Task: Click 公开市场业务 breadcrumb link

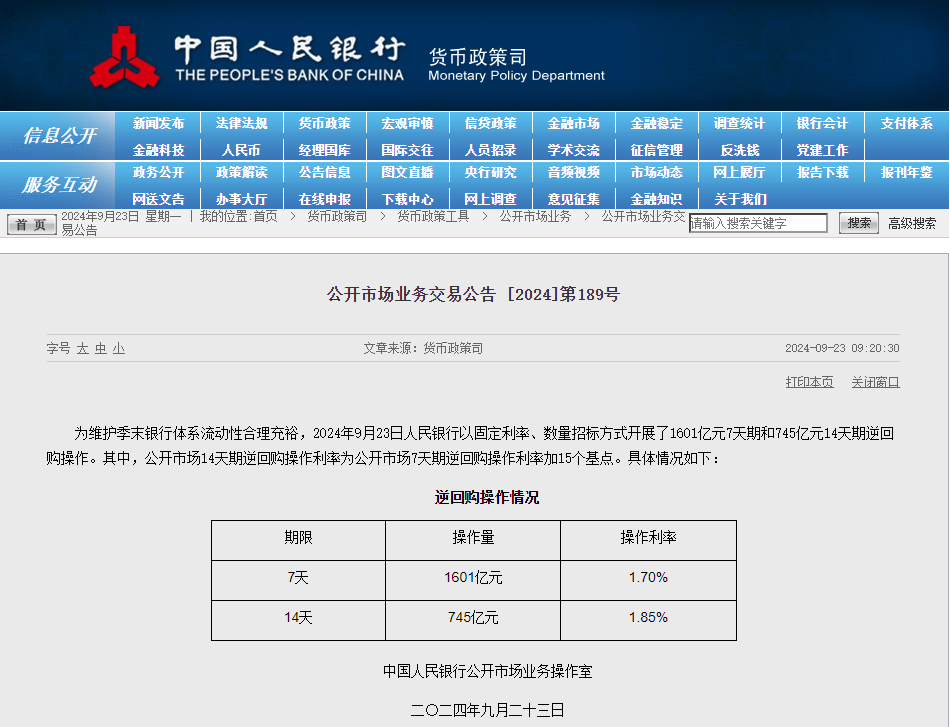Action: click(535, 216)
